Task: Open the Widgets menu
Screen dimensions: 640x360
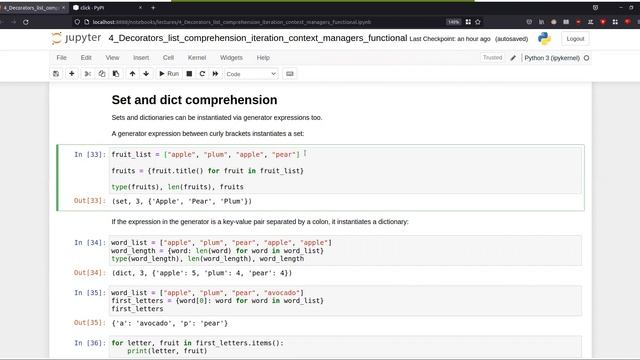Action: [x=231, y=58]
